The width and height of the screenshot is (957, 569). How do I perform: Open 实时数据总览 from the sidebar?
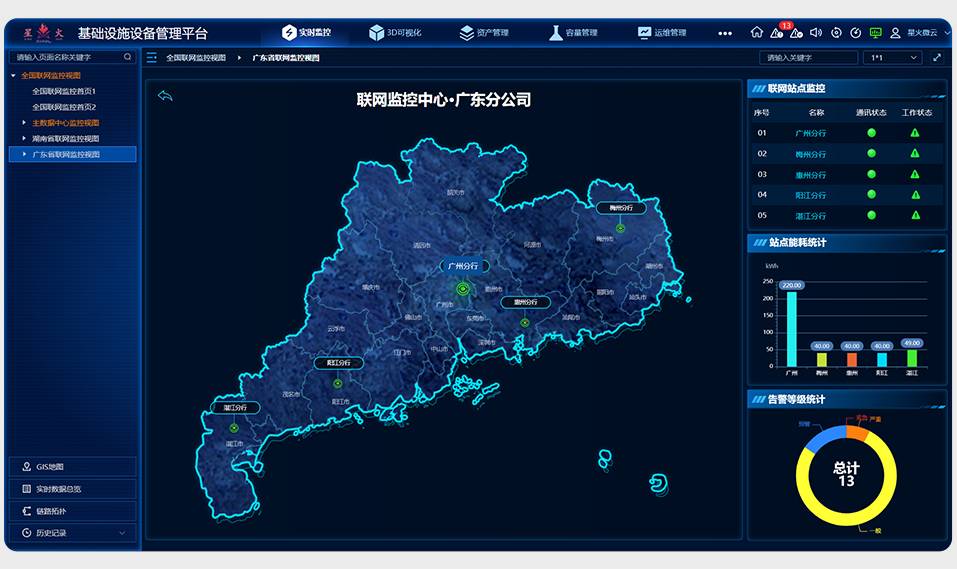pos(71,489)
